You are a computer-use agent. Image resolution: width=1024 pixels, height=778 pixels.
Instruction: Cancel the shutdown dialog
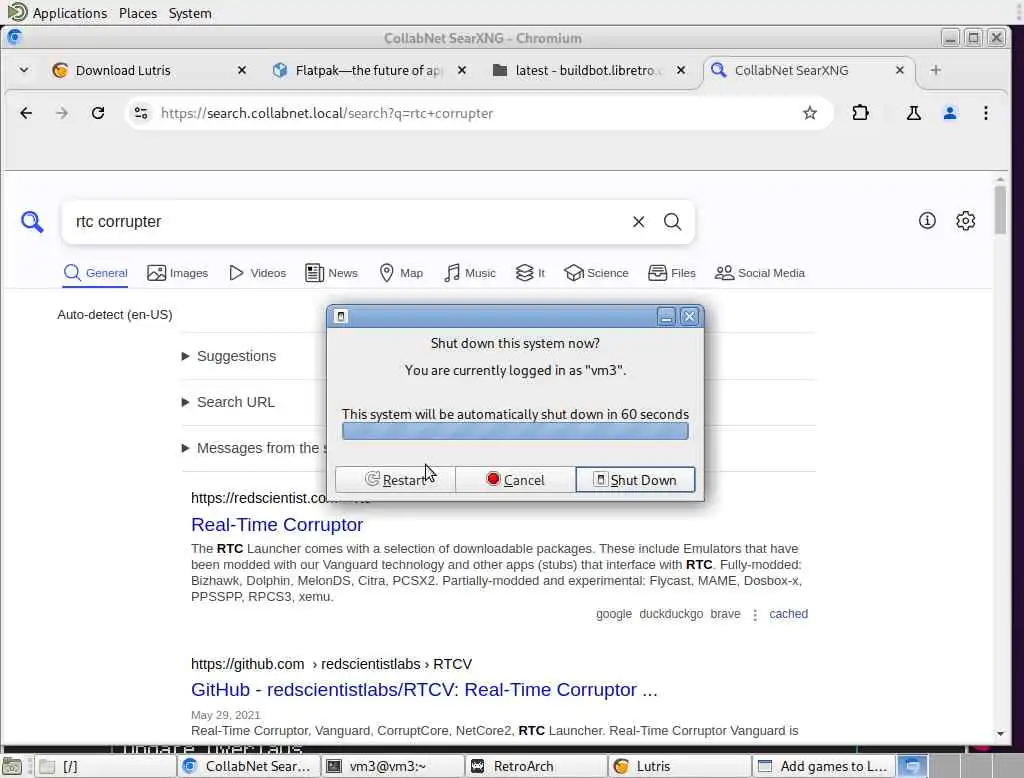point(515,479)
